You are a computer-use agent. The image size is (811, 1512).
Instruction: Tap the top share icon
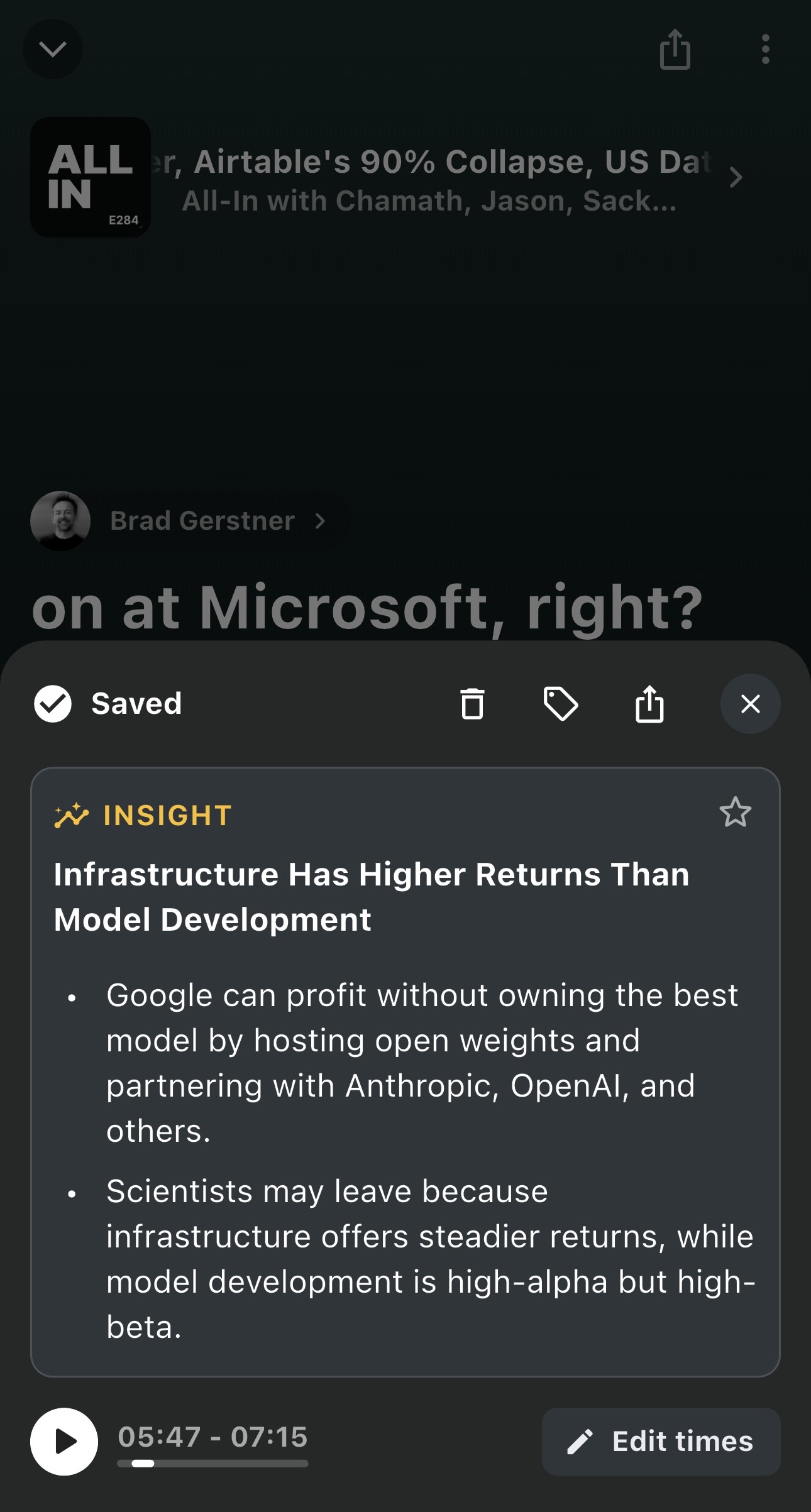(675, 49)
